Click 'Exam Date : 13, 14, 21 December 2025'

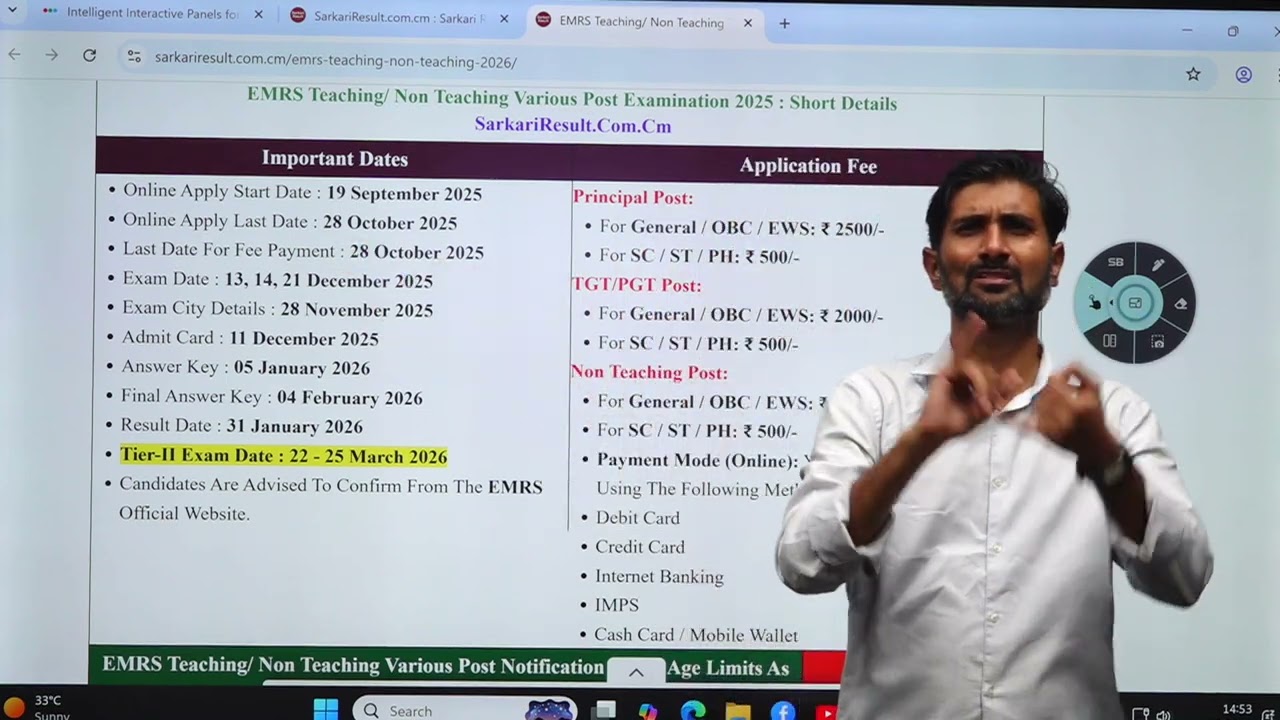pyautogui.click(x=278, y=280)
